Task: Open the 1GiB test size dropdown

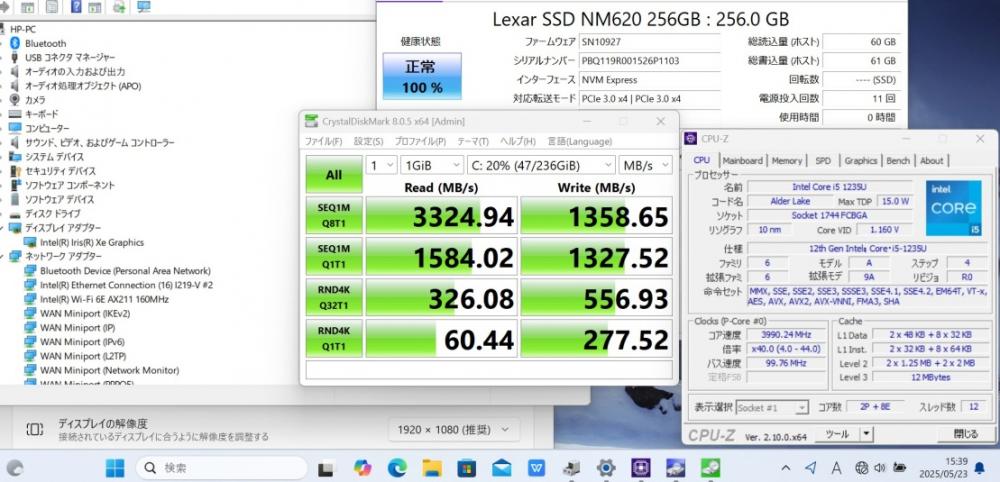Action: point(432,165)
